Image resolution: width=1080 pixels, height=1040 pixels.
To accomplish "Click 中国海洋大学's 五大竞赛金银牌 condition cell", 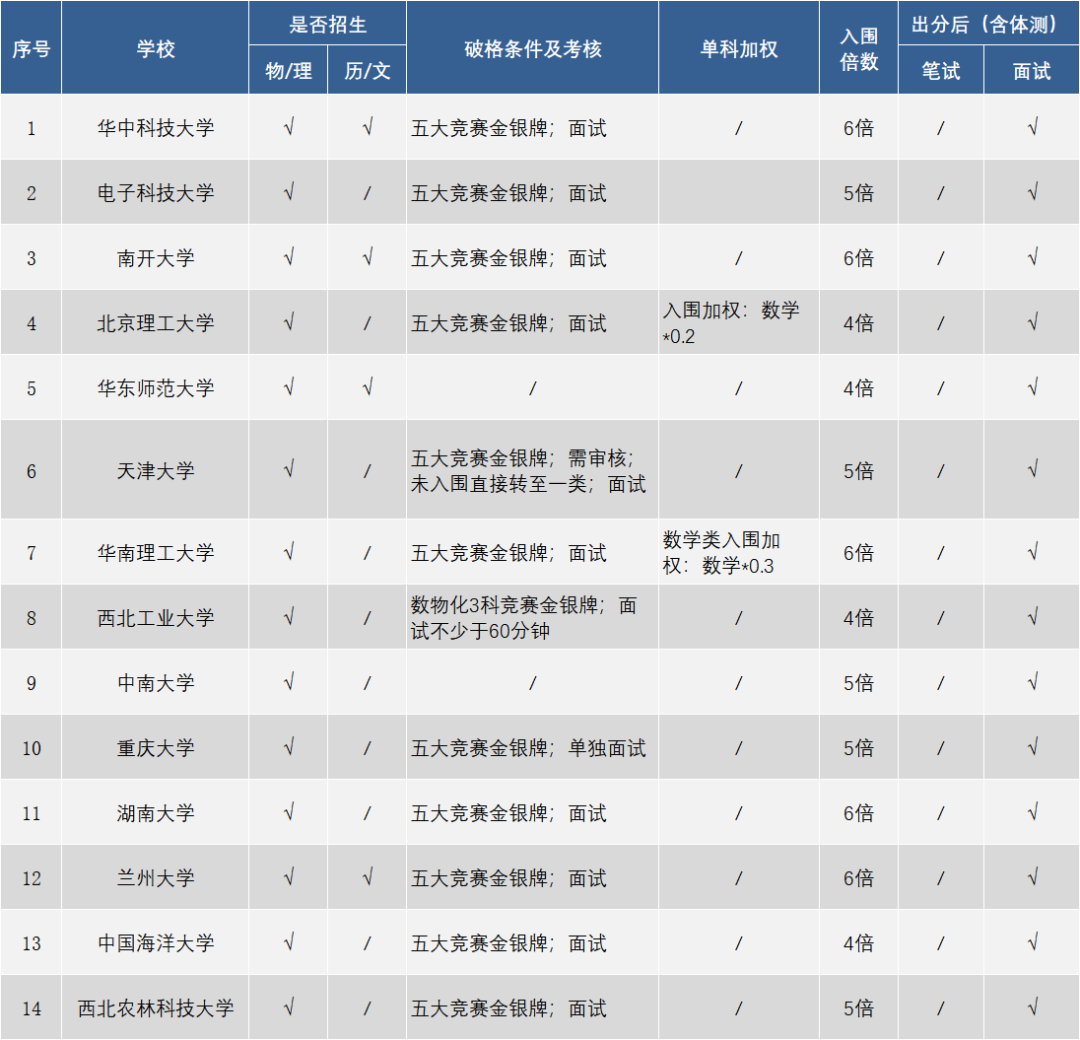I will [532, 943].
